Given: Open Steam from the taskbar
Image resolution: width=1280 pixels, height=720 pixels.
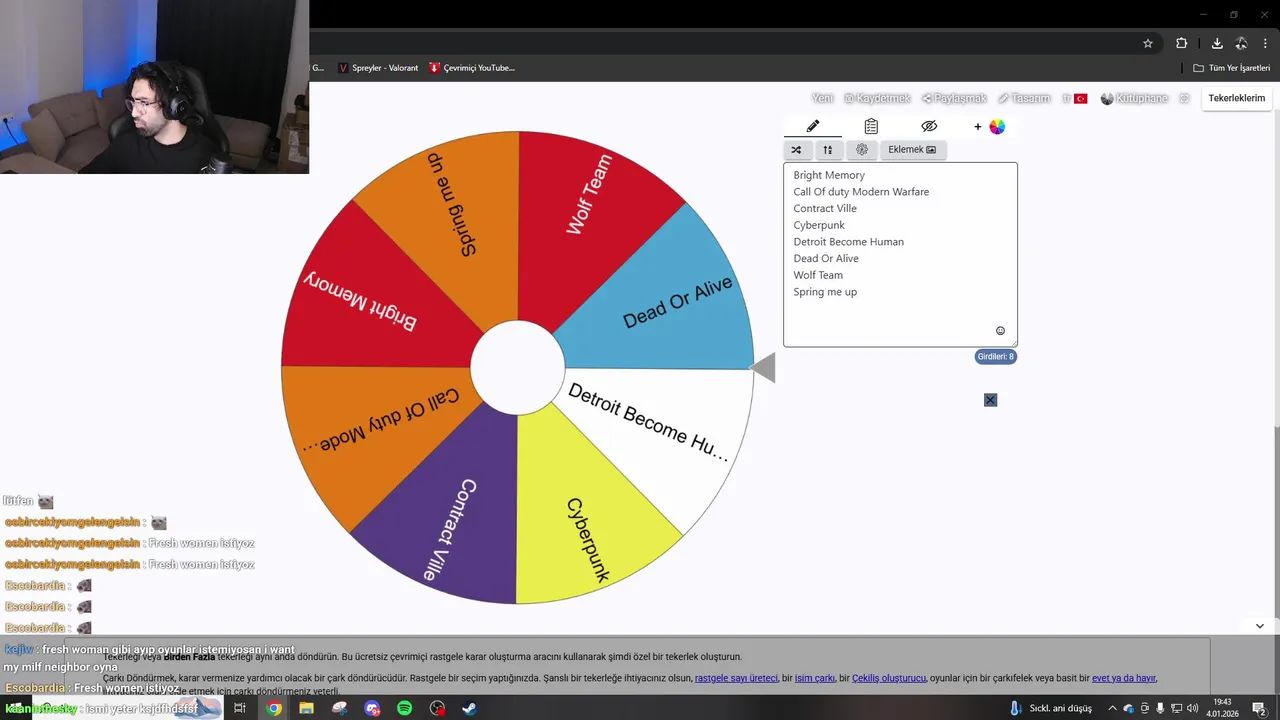Looking at the screenshot, I should 469,708.
